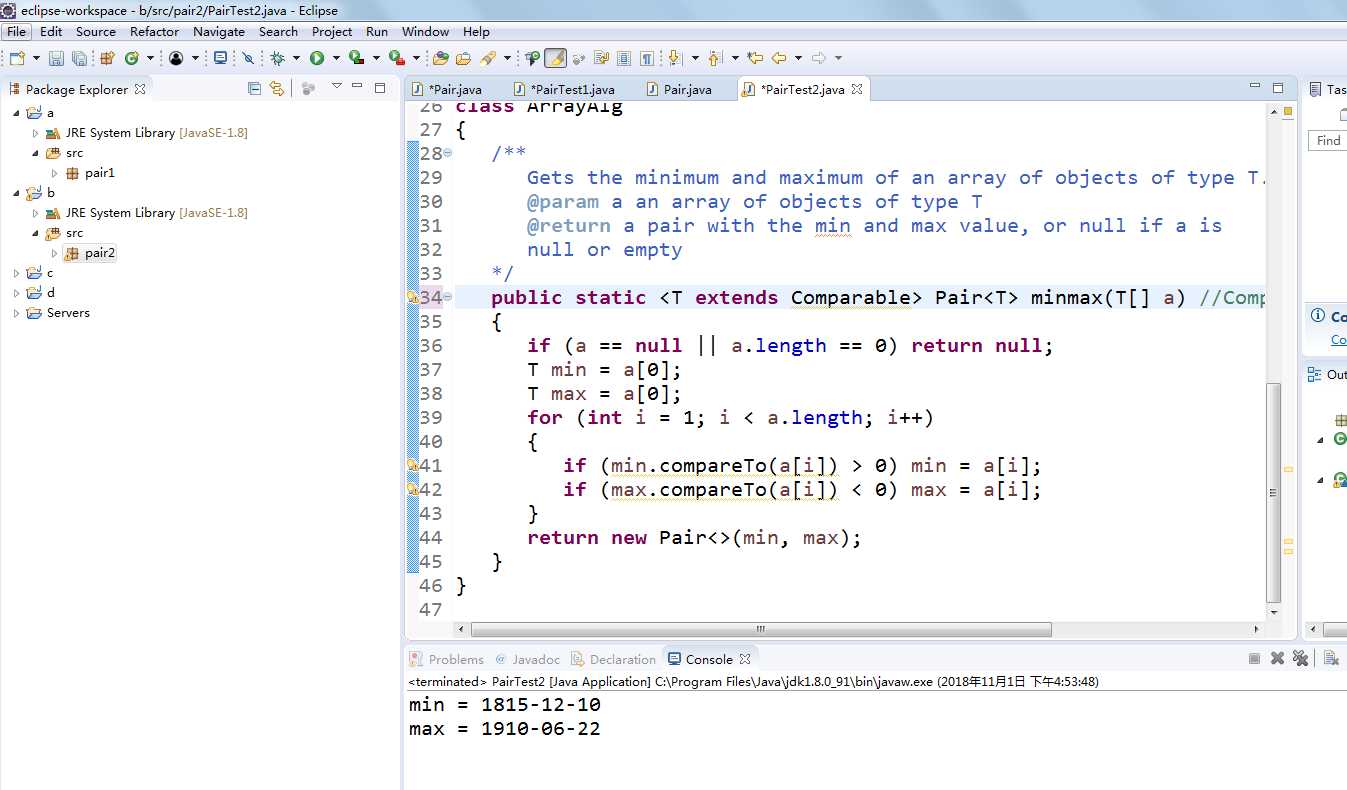
Task: Open dropdown next to Back navigation arrow
Action: (798, 58)
